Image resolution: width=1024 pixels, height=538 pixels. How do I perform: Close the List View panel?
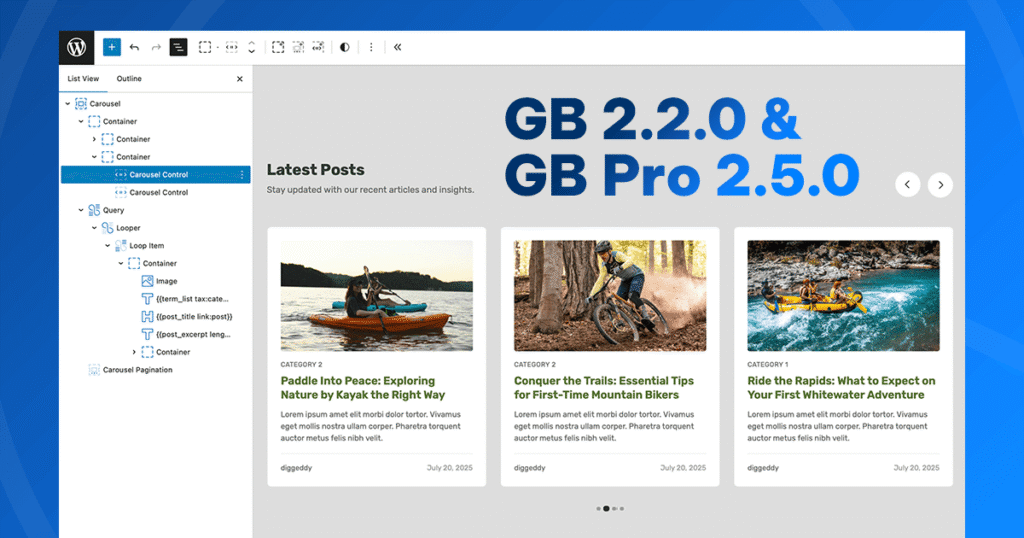pos(240,79)
